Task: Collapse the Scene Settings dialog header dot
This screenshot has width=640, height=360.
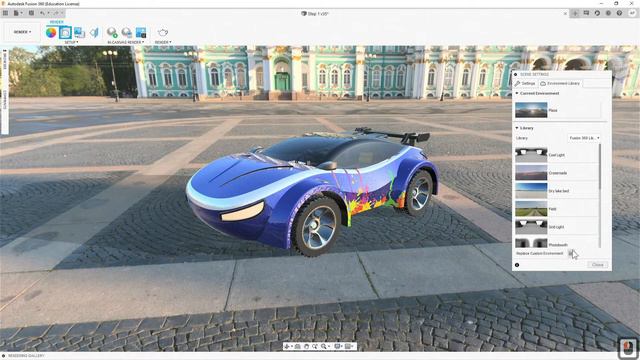Action: tap(516, 75)
